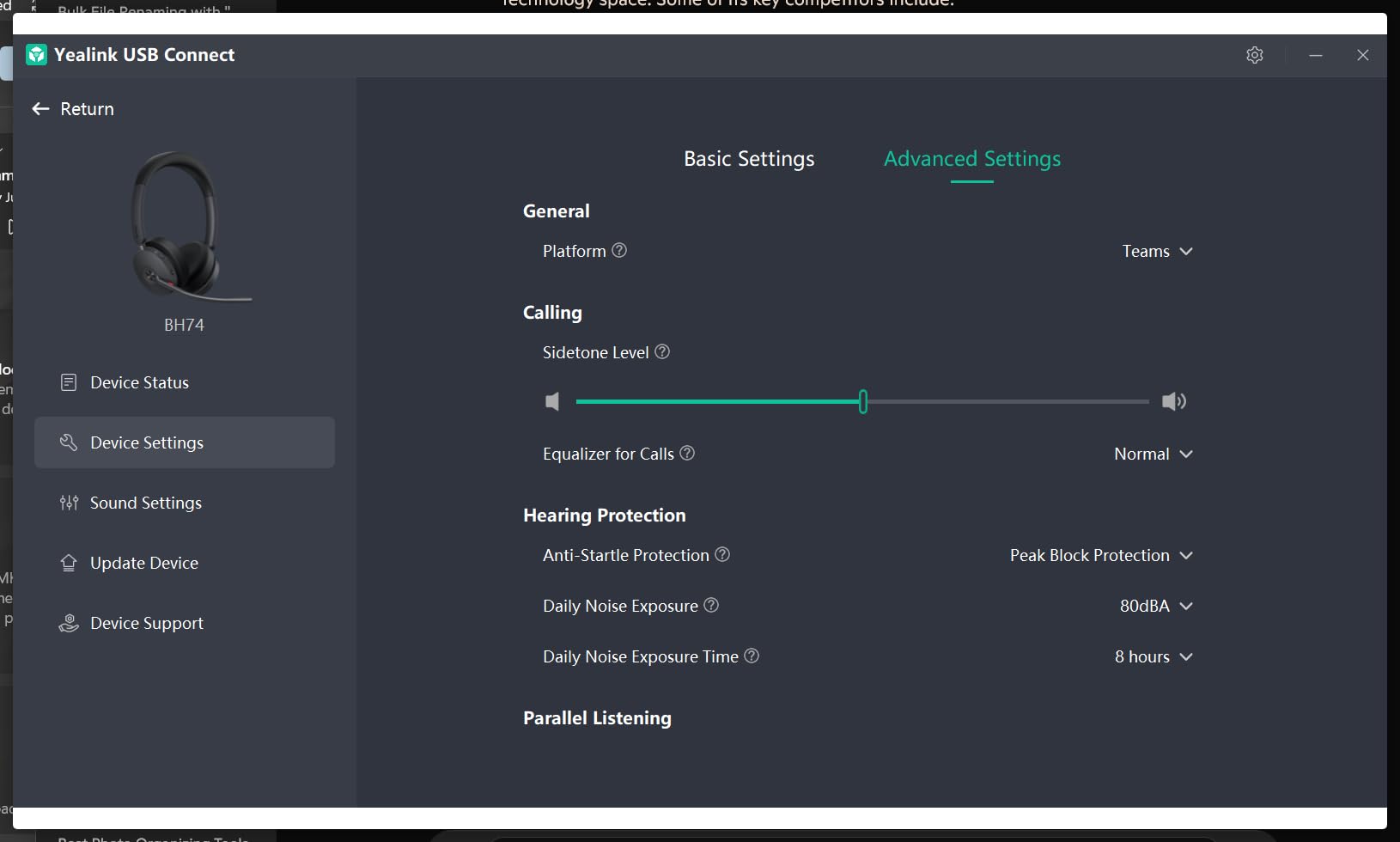This screenshot has width=1400, height=842.
Task: Open the Platform dropdown set to Teams
Action: click(1158, 251)
